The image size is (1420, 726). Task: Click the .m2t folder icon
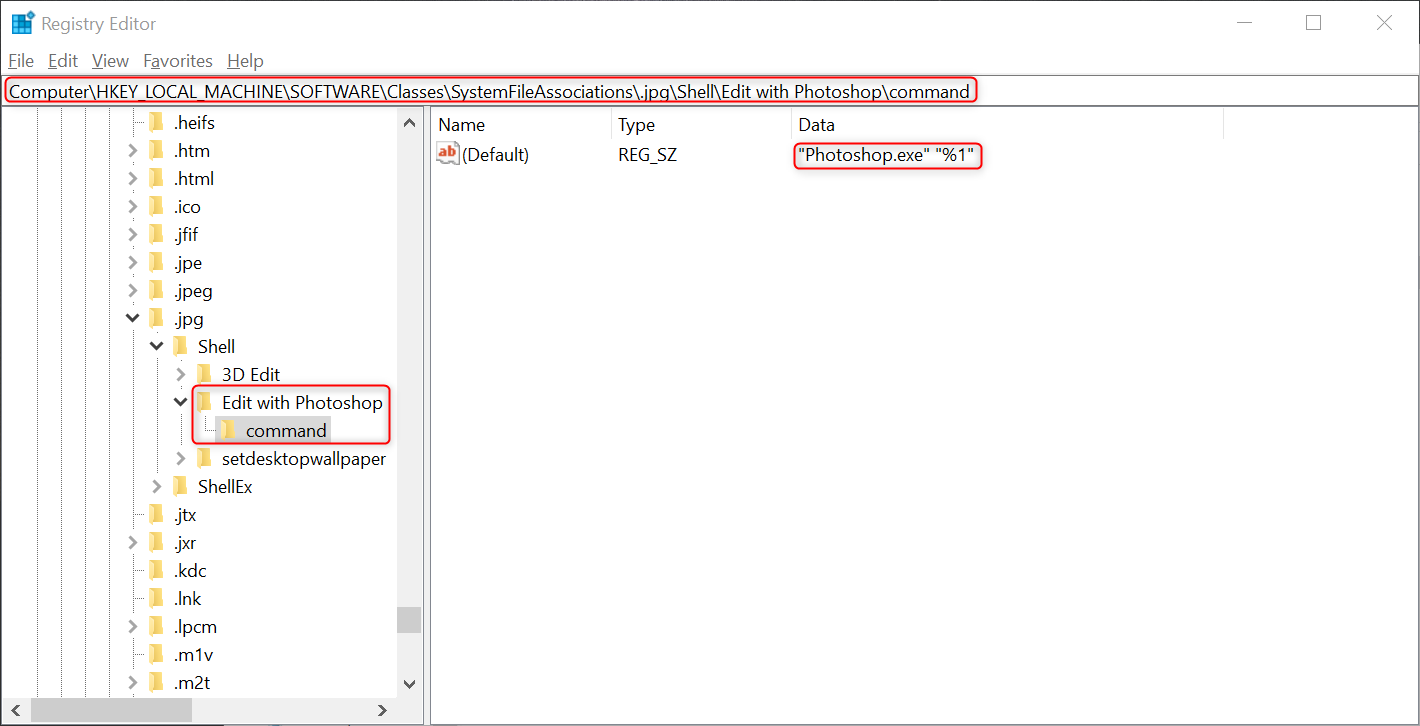pyautogui.click(x=156, y=683)
